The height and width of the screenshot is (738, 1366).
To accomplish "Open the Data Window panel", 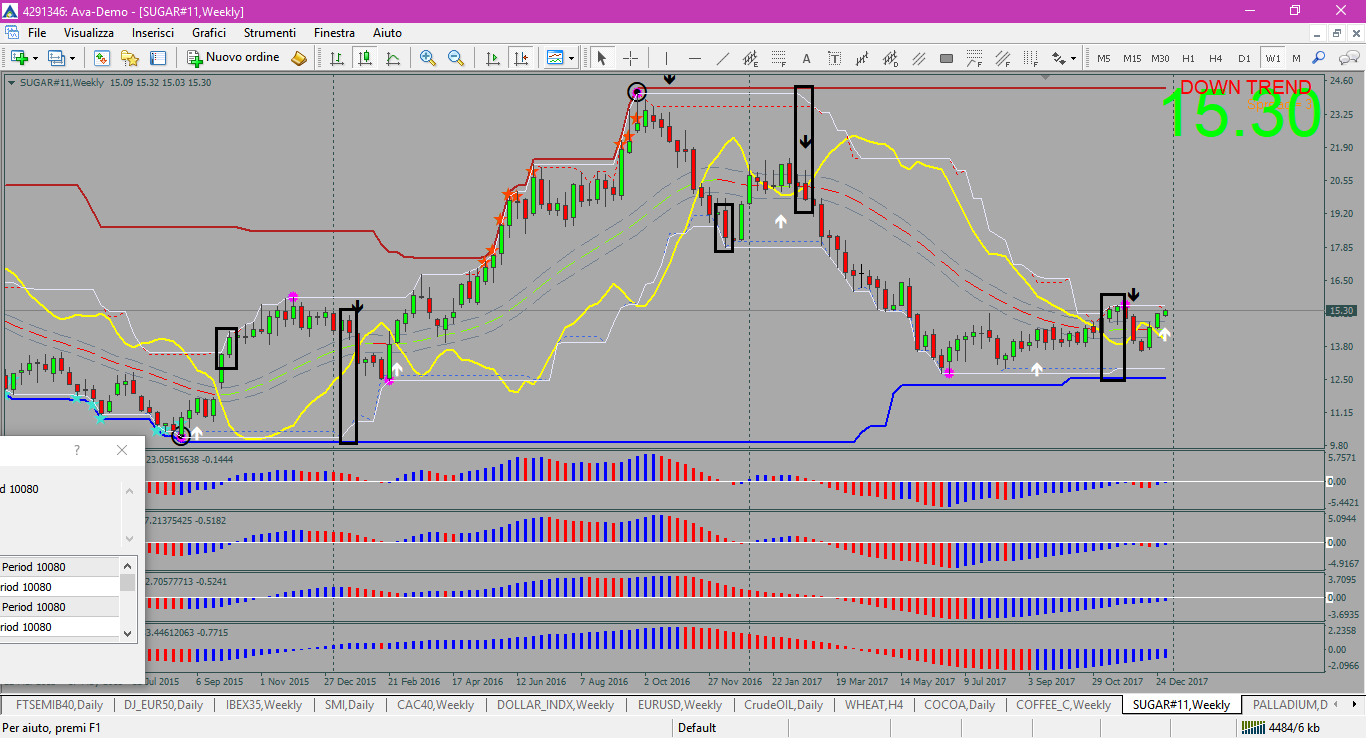I will pos(157,58).
